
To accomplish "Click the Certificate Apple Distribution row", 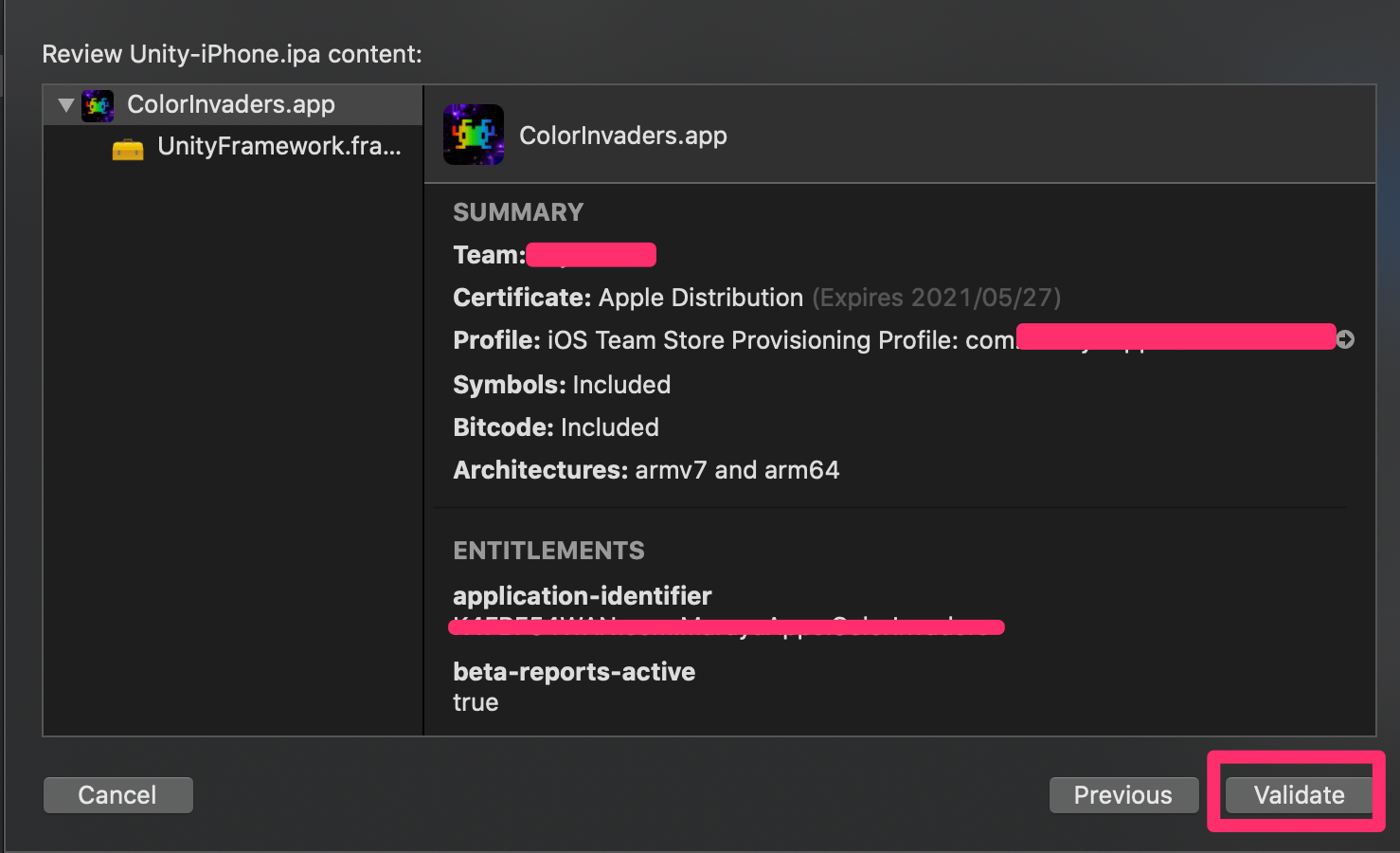I will 756,298.
